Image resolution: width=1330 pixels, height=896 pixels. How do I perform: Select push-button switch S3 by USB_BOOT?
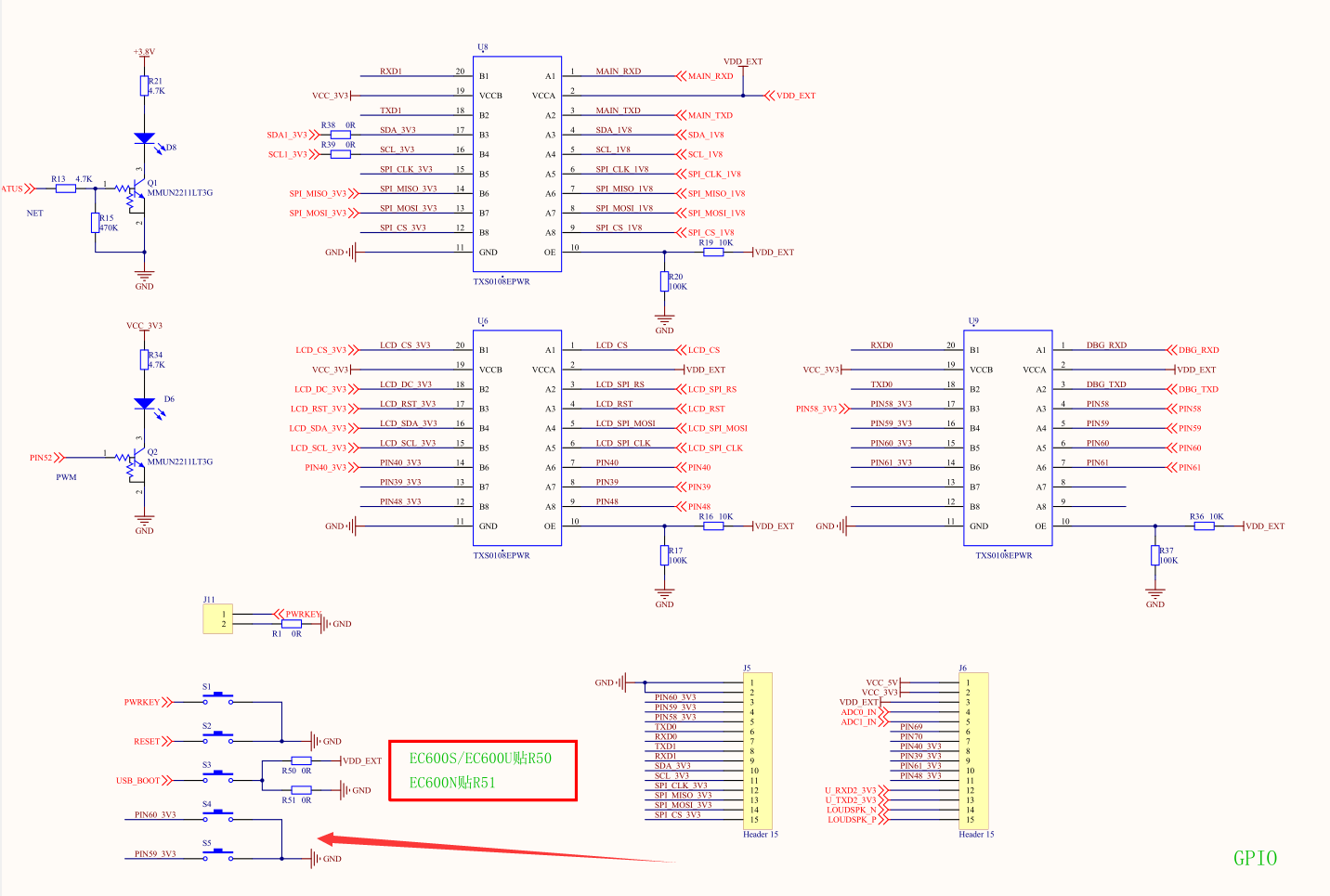point(218,776)
